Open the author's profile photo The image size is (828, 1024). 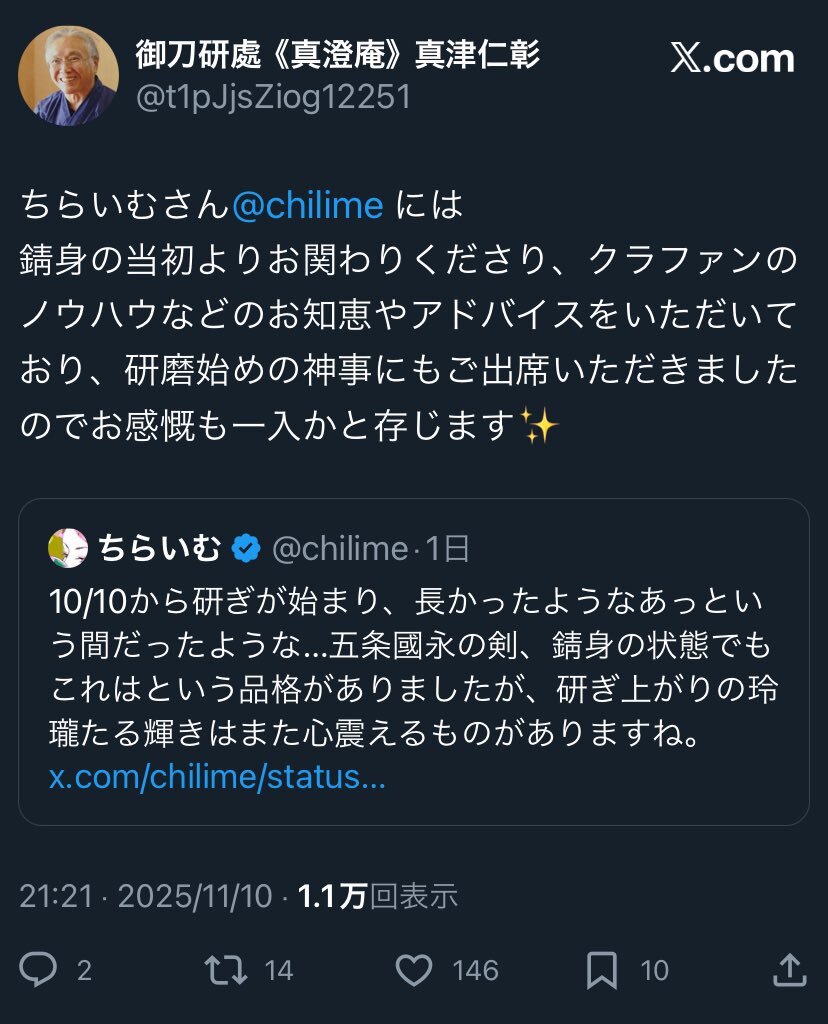(68, 76)
